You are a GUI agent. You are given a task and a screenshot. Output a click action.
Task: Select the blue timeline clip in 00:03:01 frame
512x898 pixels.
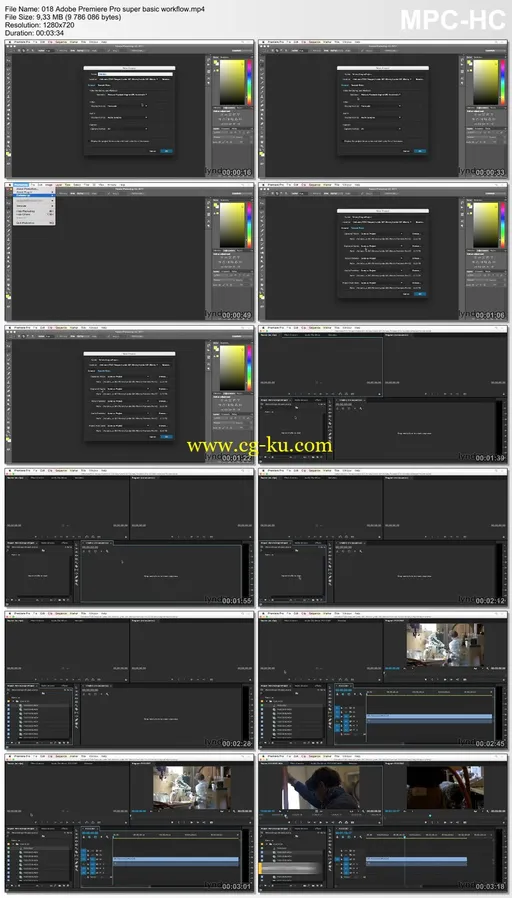pos(176,861)
